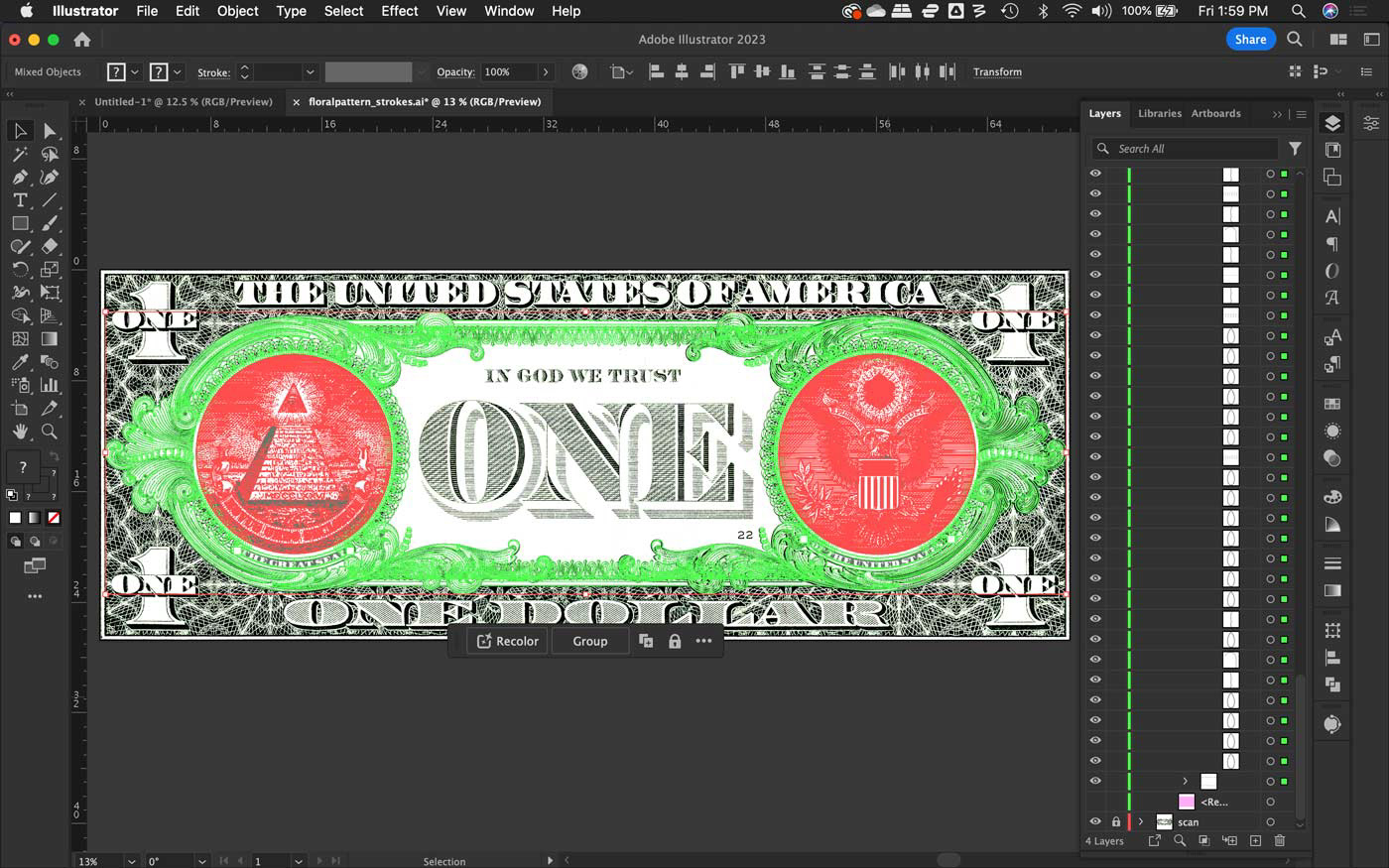Open the Object menu
This screenshot has height=868, width=1389.
coord(237,11)
